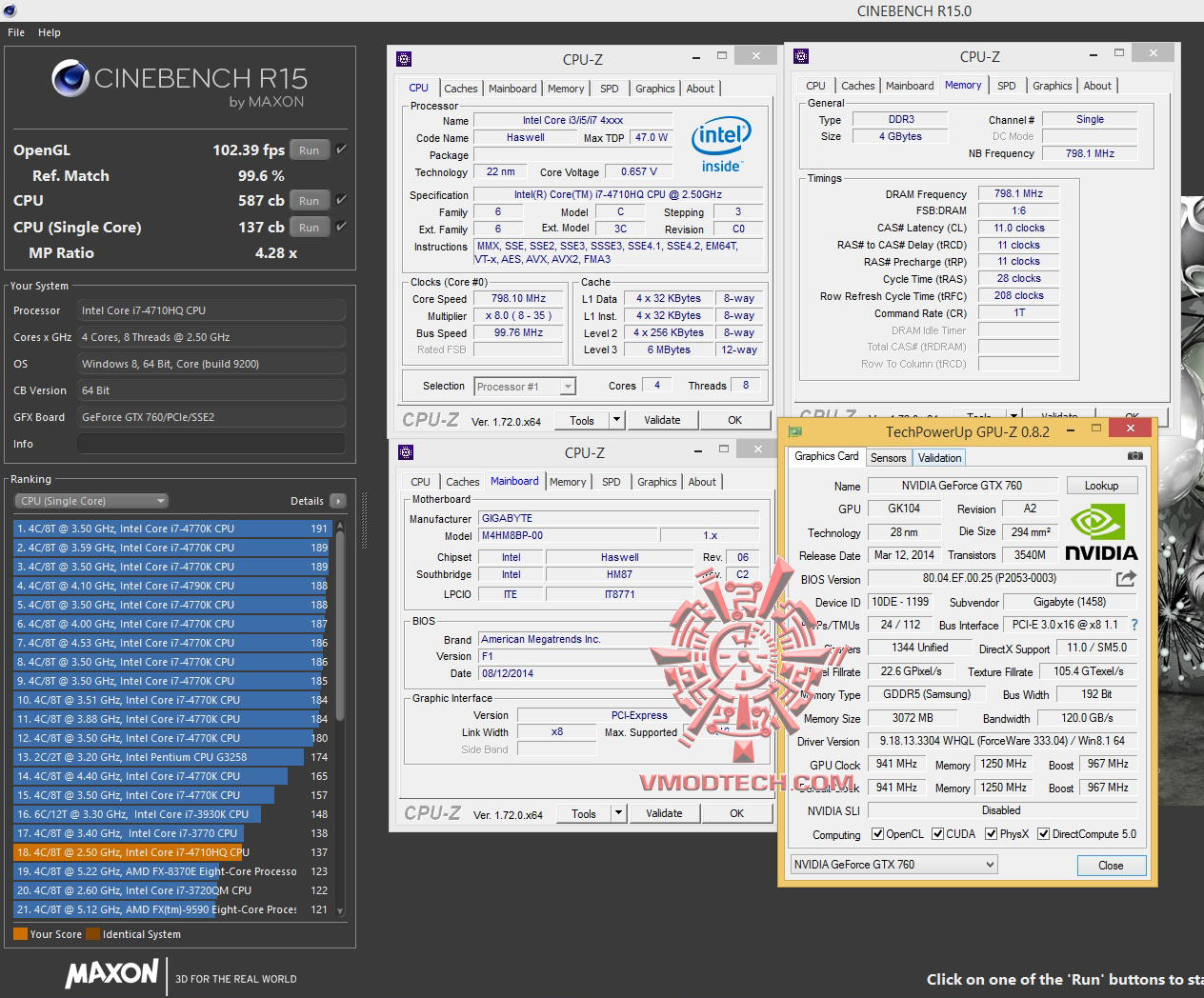Toggle the PhysX checkbox in GPU-Z
Viewport: 1204px width, 998px height.
coord(992,834)
